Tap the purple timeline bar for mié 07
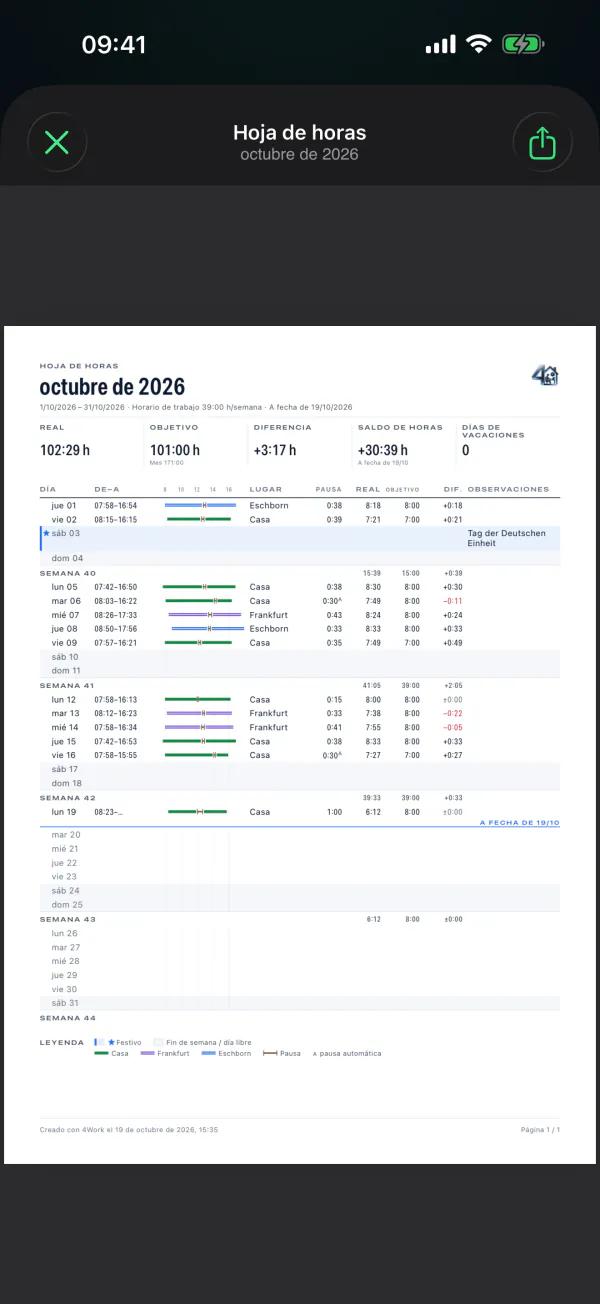The height and width of the screenshot is (1304, 600). tap(205, 615)
